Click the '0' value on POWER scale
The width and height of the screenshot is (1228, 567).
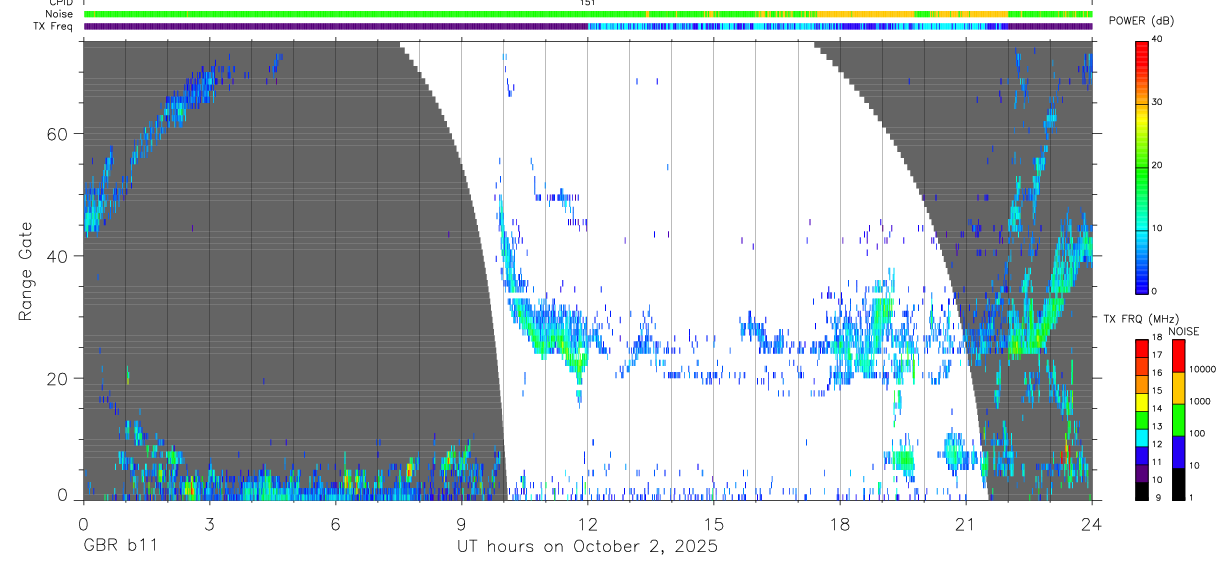click(1155, 291)
